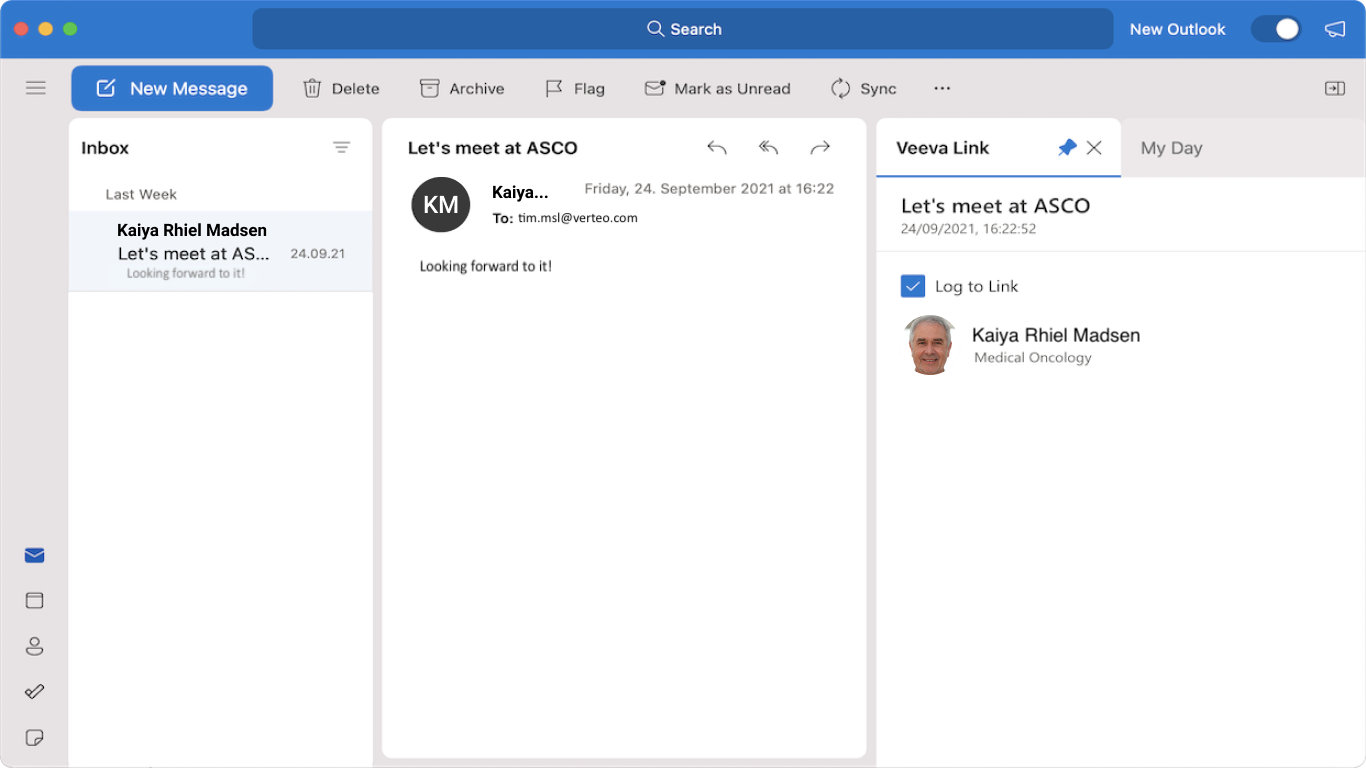Click the Let's meet at ASCO title in Veeva panel
The image size is (1366, 768).
(995, 206)
